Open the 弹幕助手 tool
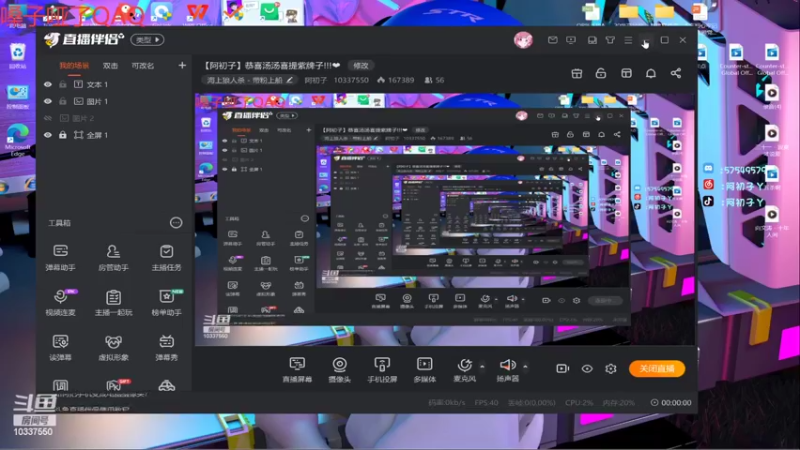 click(61, 257)
